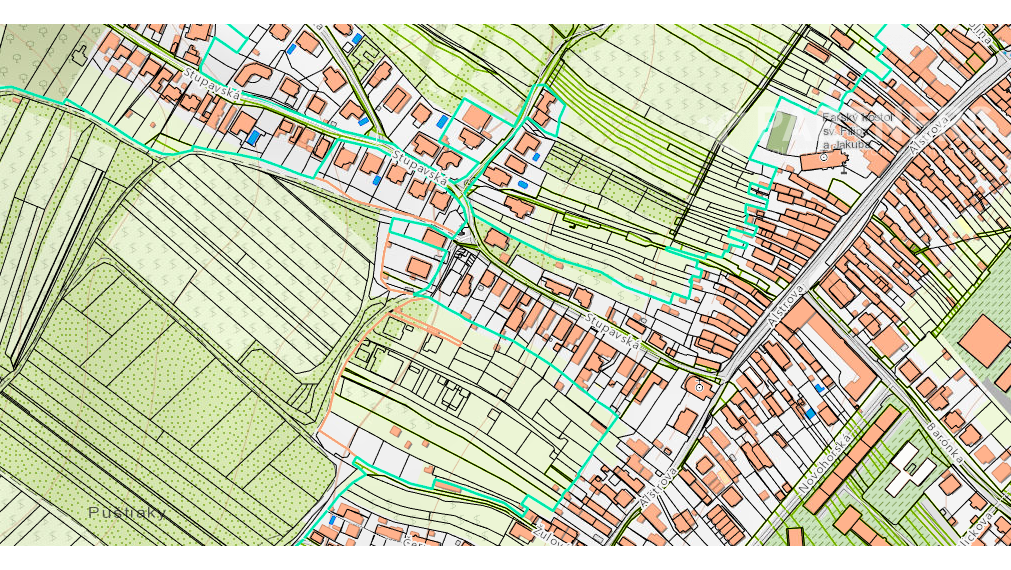This screenshot has height=570, width=1011.
Task: Select the dark green sports field near the church
Action: tap(781, 131)
